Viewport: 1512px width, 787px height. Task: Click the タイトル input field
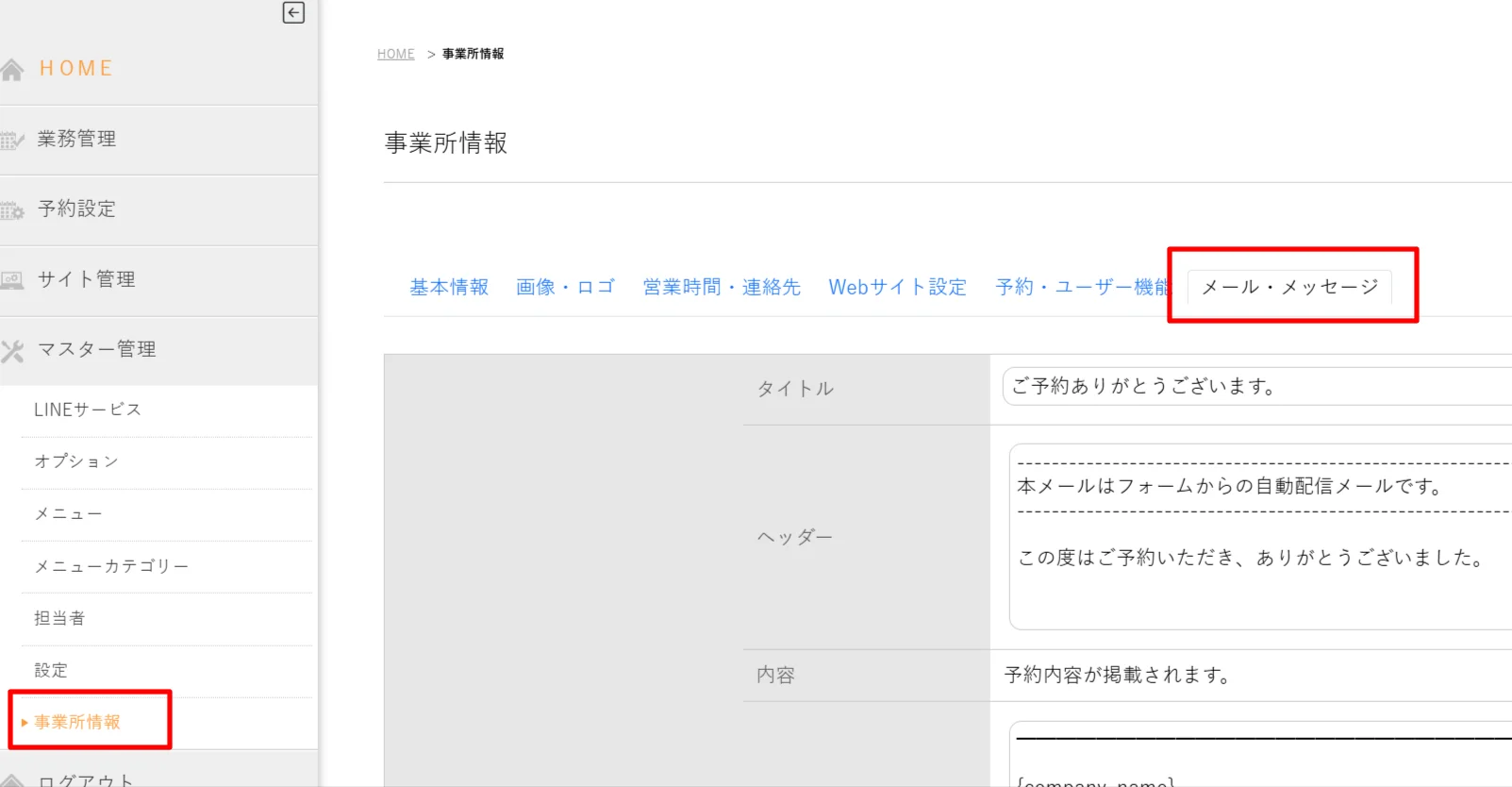(1254, 386)
